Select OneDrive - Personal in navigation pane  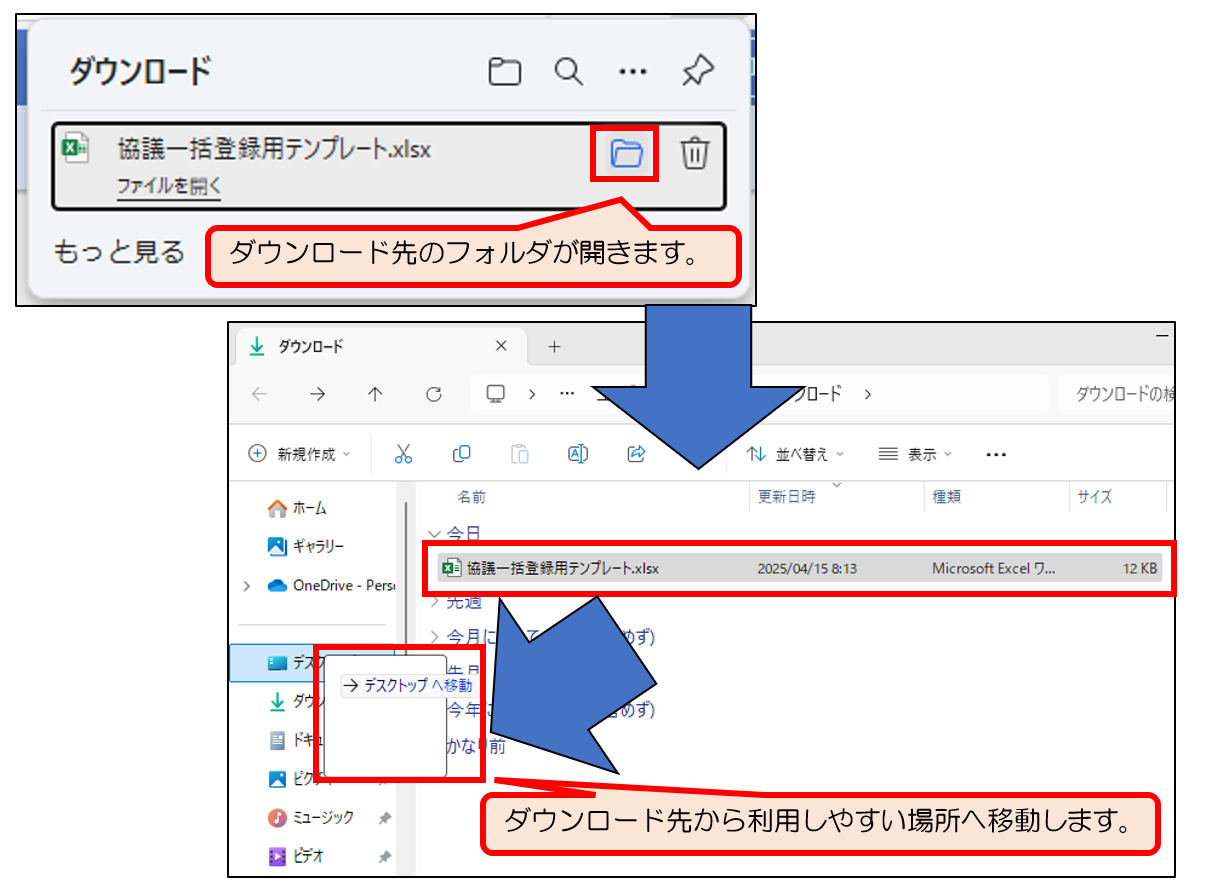tap(331, 585)
